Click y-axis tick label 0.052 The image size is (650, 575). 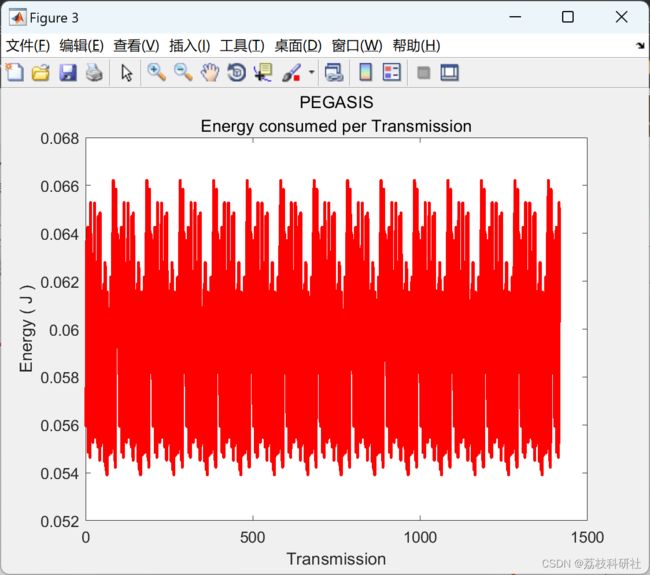point(60,522)
